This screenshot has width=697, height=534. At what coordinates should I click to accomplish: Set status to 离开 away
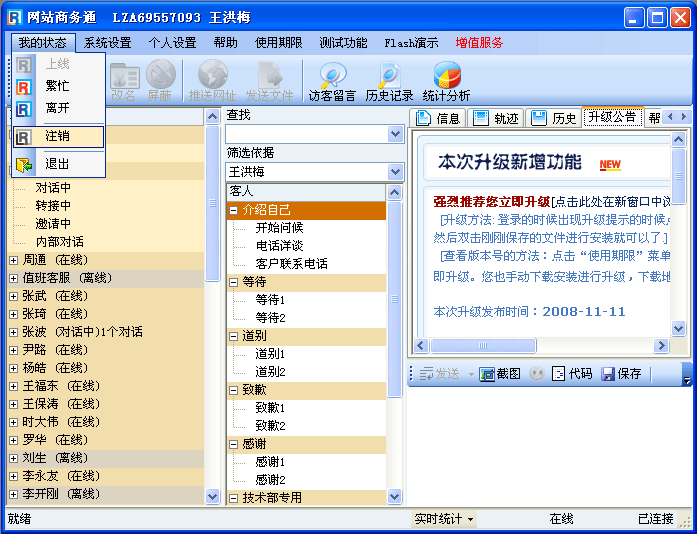click(x=57, y=108)
